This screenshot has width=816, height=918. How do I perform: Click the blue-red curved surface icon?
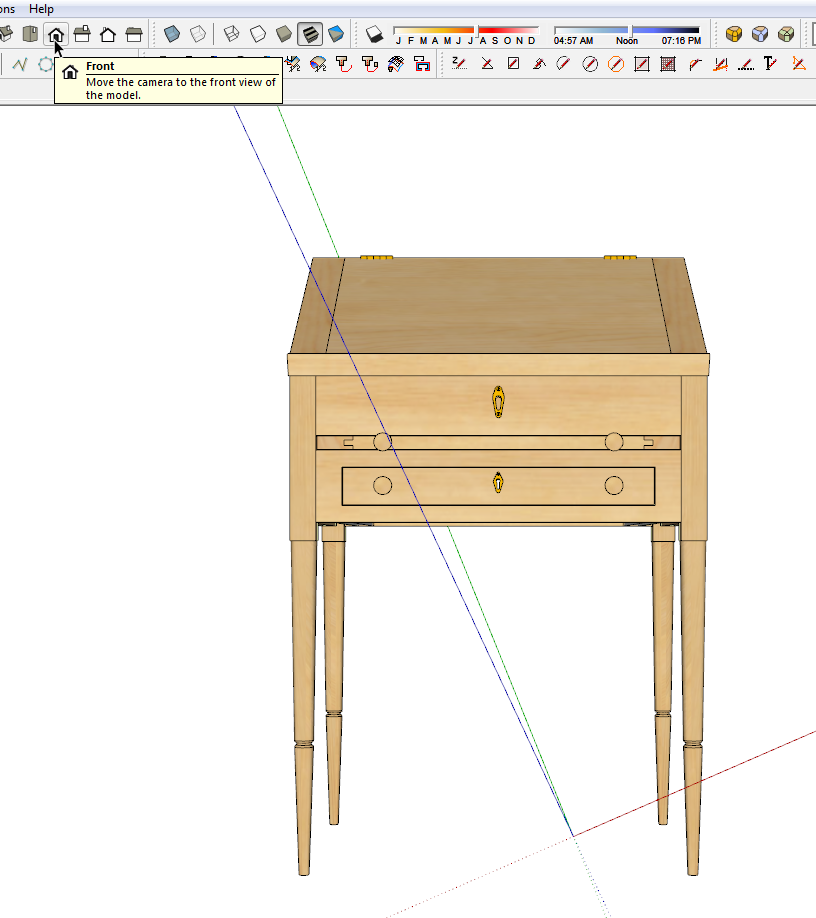pos(318,64)
